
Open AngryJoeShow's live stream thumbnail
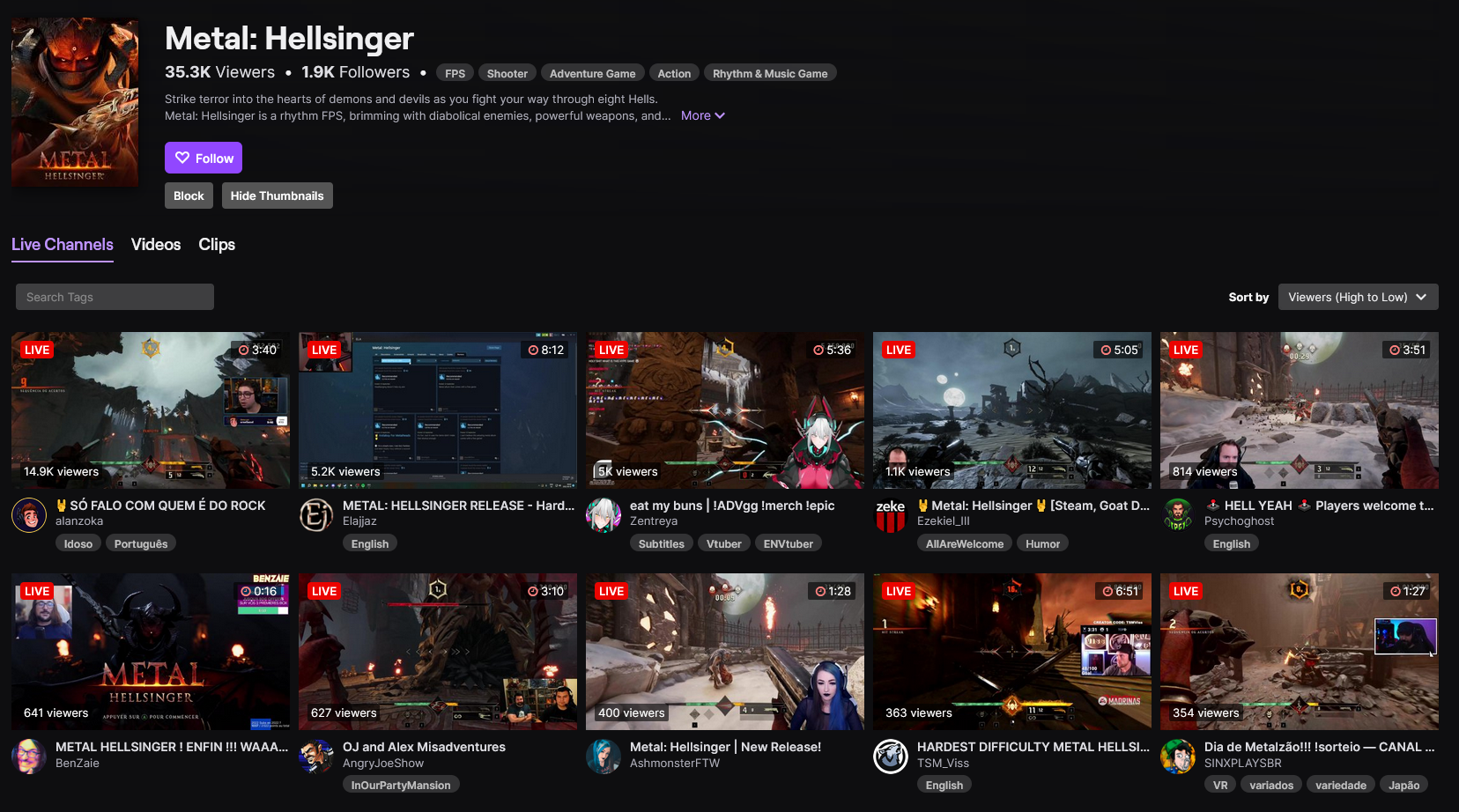(x=438, y=652)
